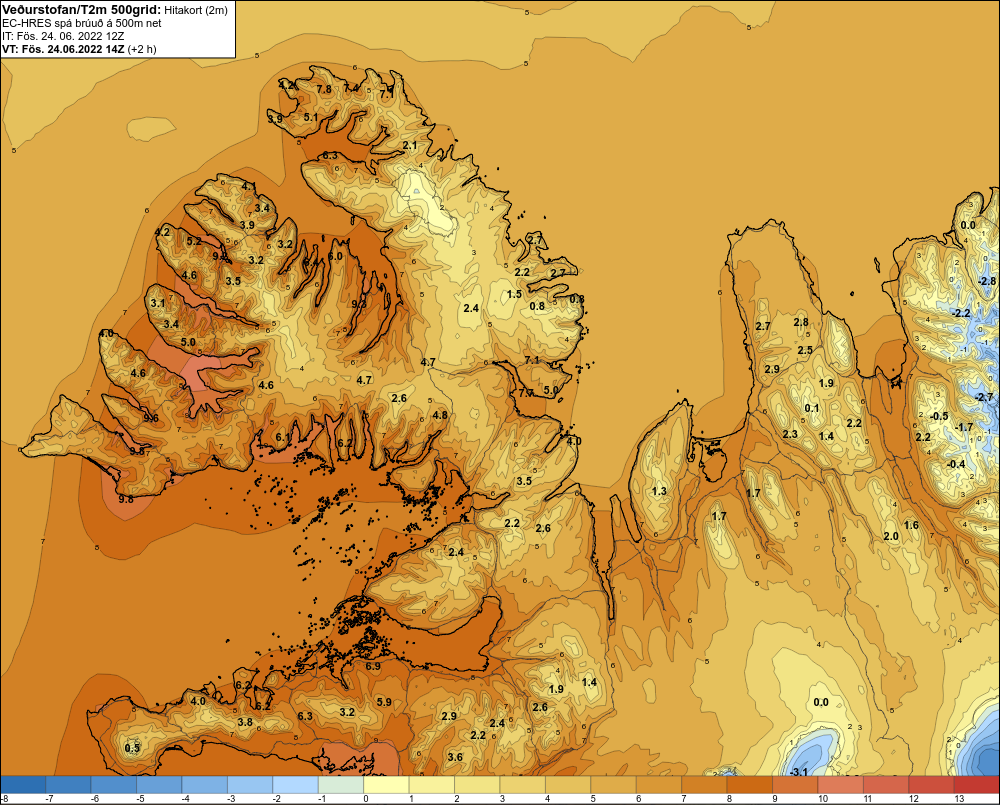The height and width of the screenshot is (805, 1000).
Task: Click the 2.5 temperature value
Action: 805,350
